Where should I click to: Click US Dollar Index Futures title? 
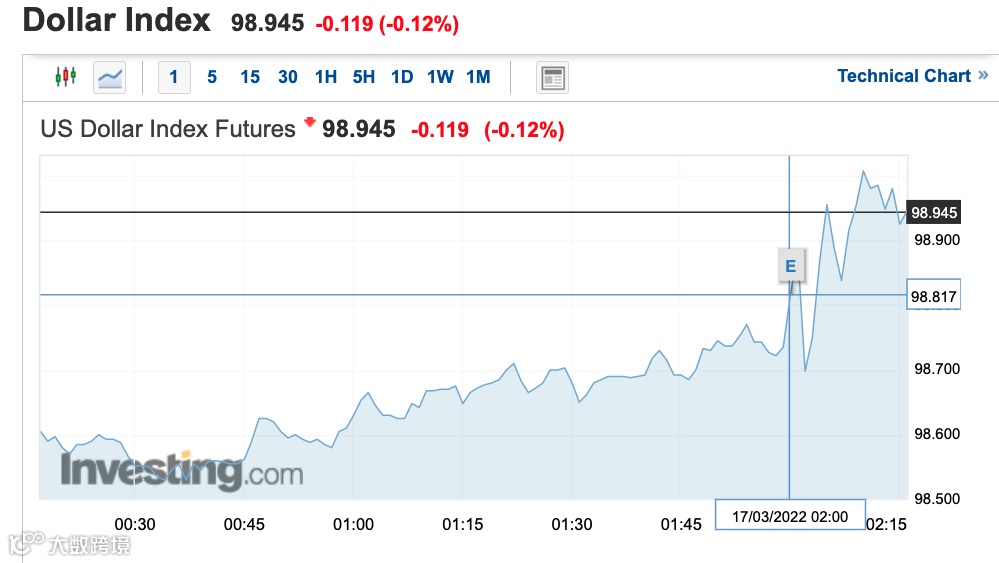pyautogui.click(x=168, y=129)
